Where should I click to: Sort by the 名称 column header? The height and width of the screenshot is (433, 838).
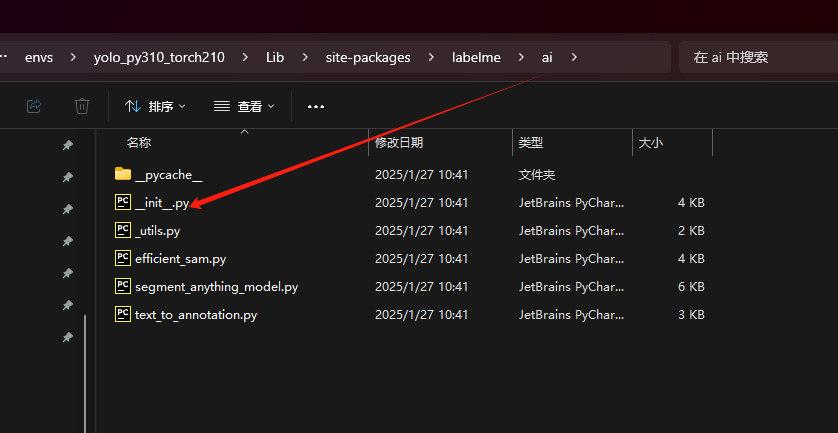138,143
